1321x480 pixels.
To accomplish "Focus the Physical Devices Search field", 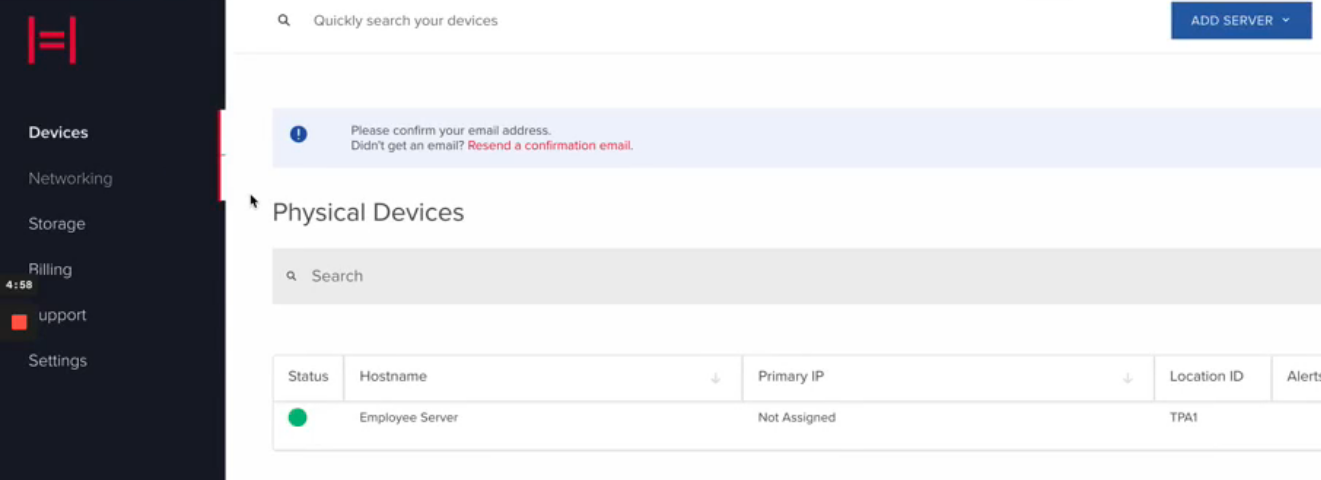I will pos(796,276).
